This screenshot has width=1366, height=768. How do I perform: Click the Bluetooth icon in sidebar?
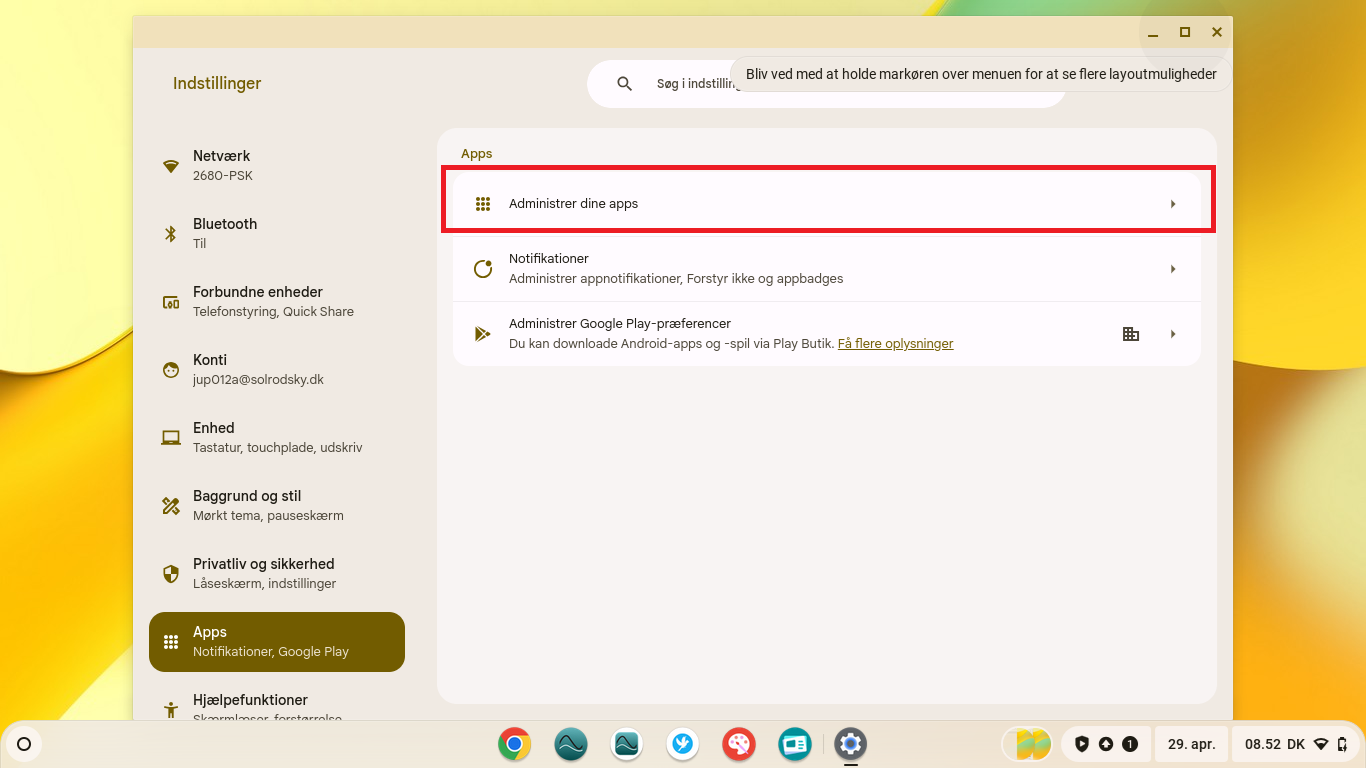pyautogui.click(x=171, y=234)
